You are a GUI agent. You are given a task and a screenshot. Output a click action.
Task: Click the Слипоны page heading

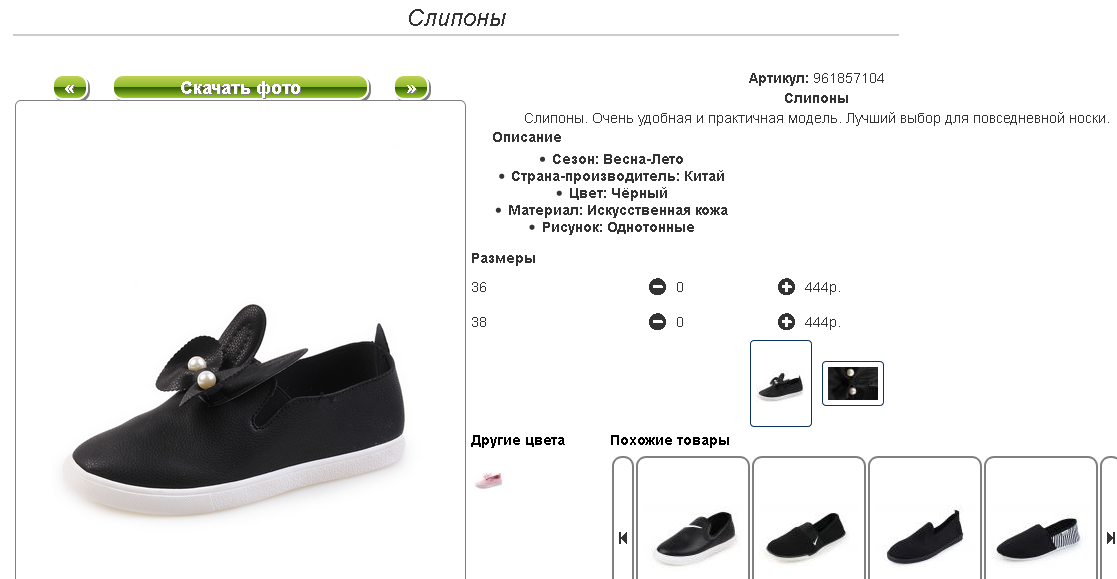pyautogui.click(x=457, y=18)
